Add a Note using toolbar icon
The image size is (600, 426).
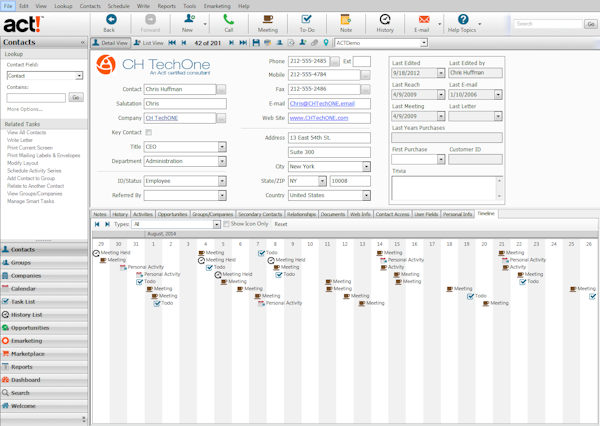tap(346, 21)
